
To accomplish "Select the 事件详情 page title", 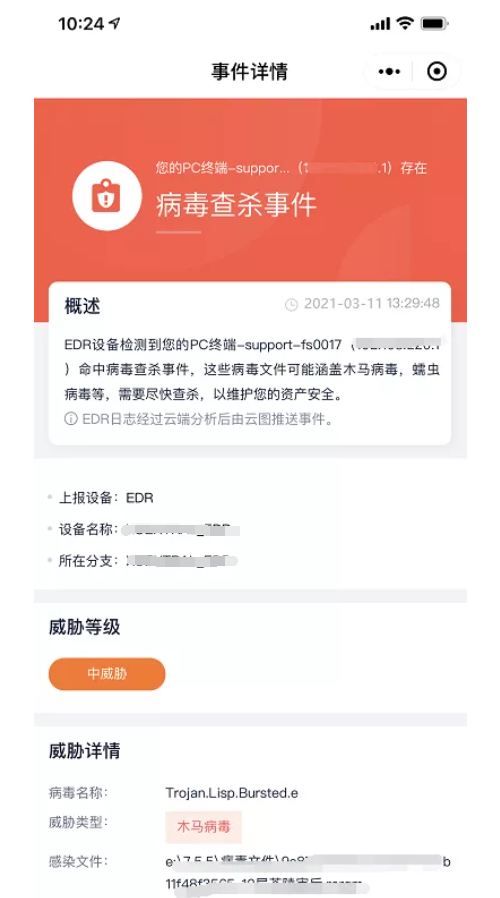I will (x=250, y=72).
